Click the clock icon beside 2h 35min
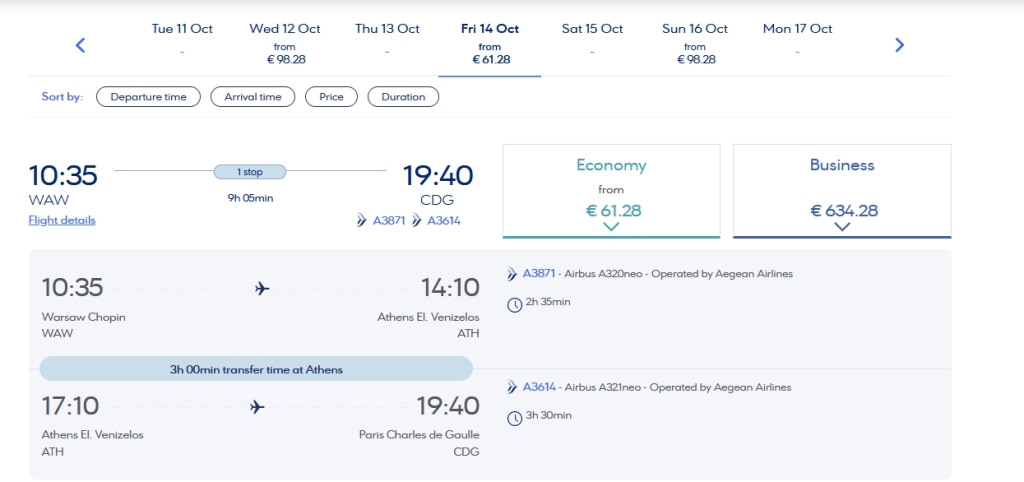Image resolution: width=1024 pixels, height=482 pixels. (x=515, y=304)
